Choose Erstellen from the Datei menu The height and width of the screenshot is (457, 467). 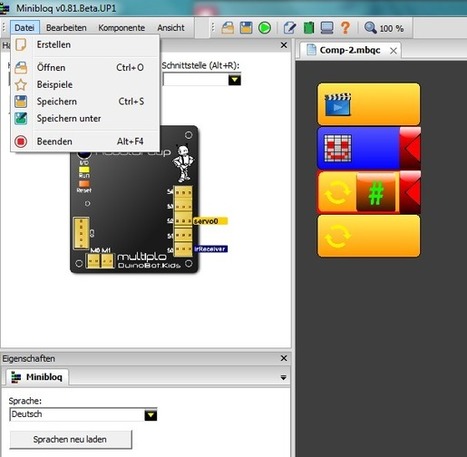coord(85,45)
